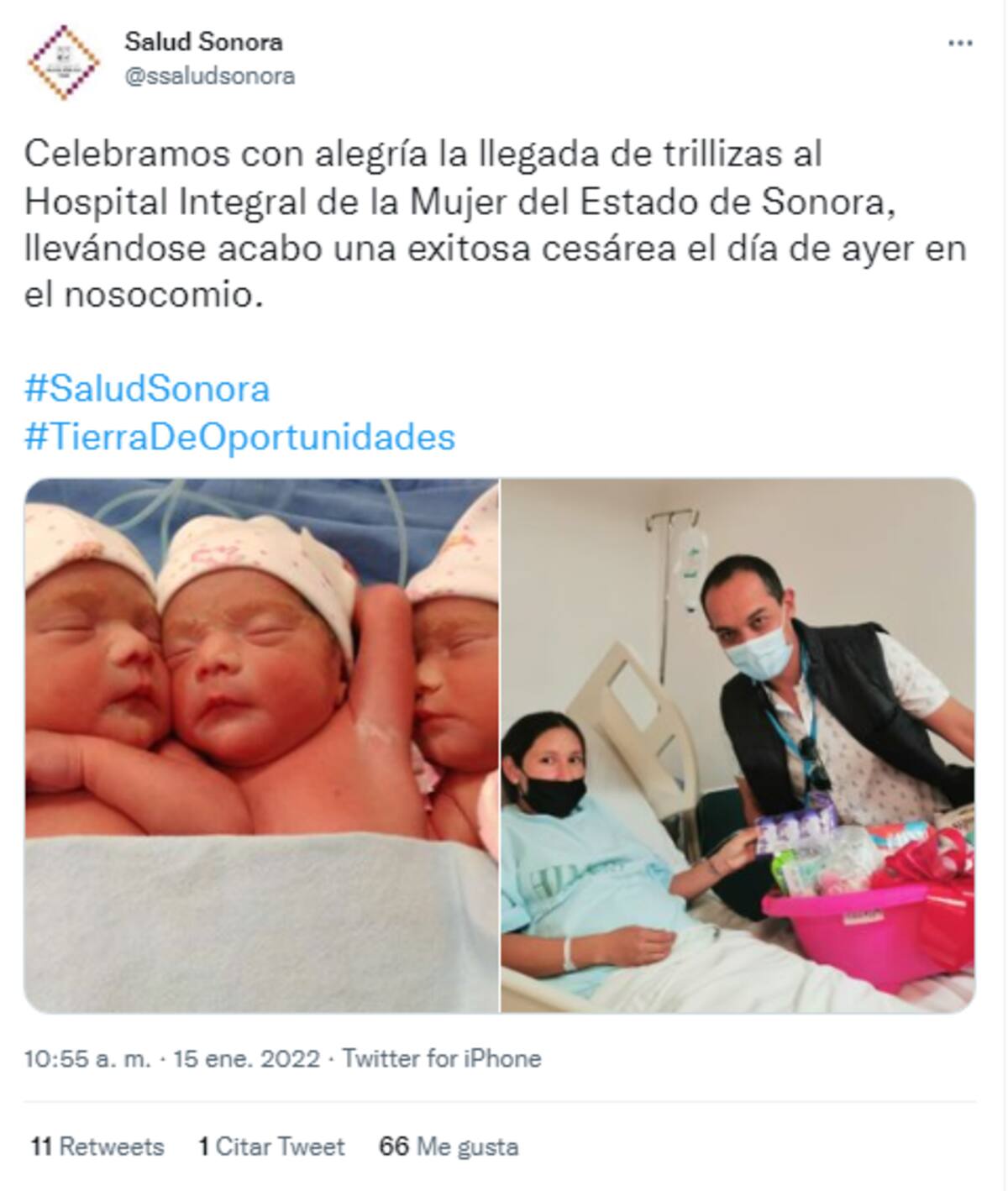Click the Retweets count number 11

coord(41,1146)
